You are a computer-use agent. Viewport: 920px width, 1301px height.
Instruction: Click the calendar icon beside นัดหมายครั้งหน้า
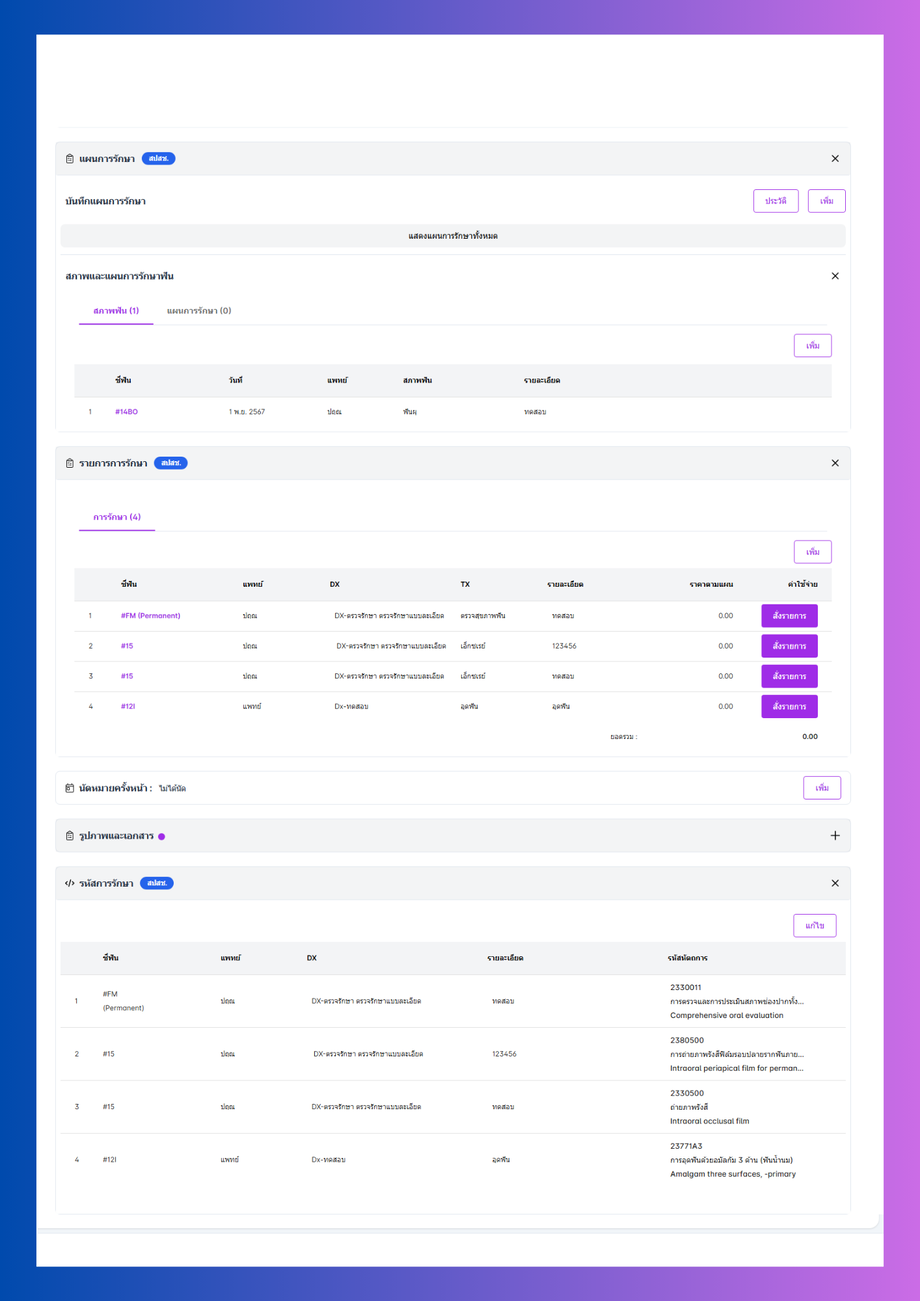(70, 788)
